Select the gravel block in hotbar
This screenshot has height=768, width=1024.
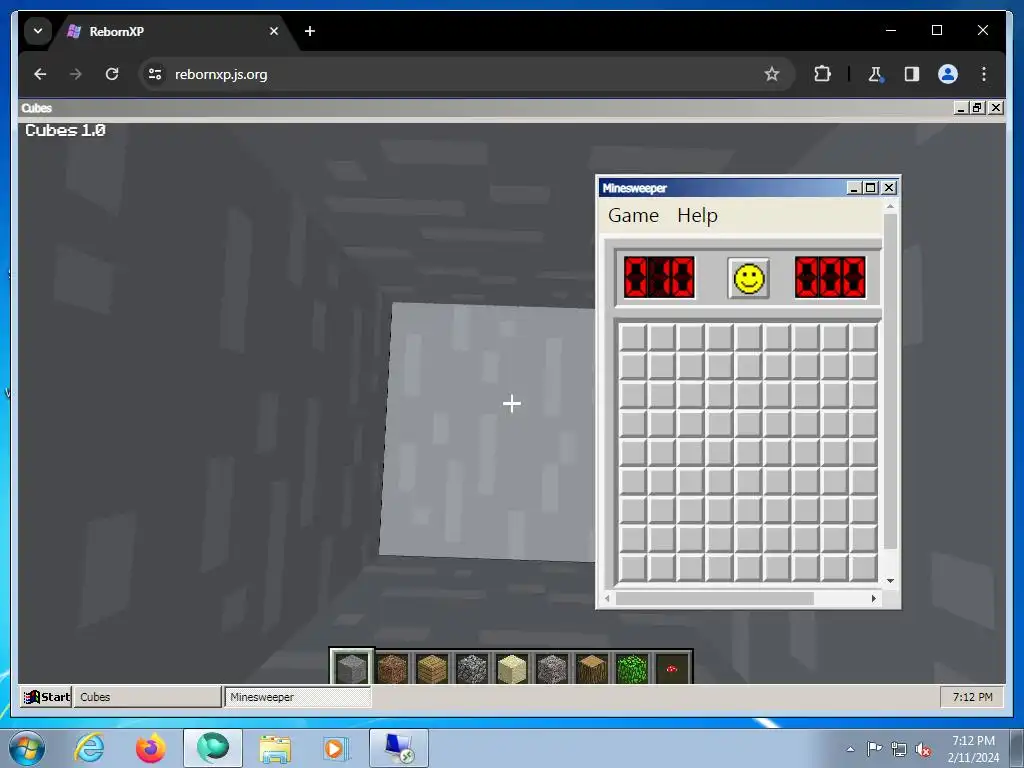point(552,669)
